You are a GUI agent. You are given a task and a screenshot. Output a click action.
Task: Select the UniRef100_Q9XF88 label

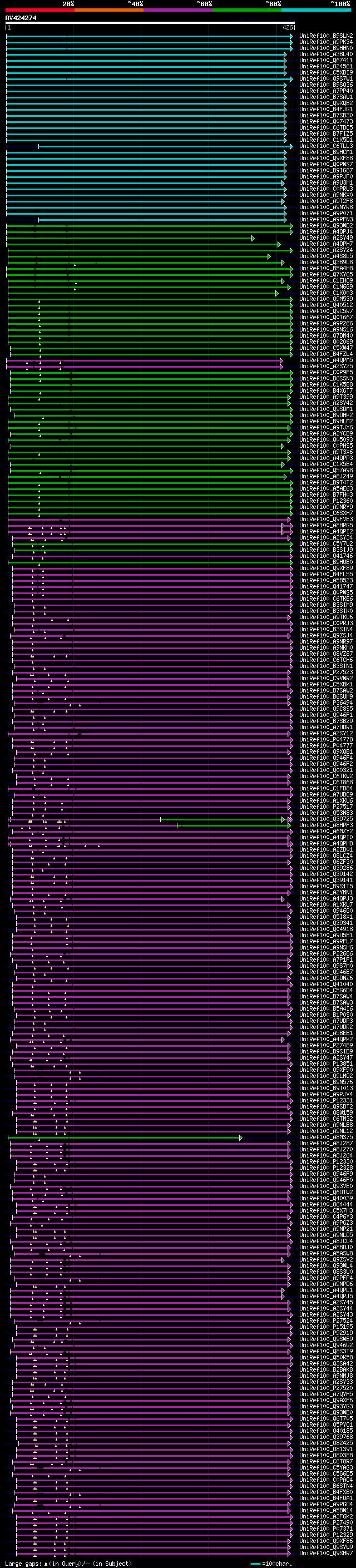click(326, 159)
